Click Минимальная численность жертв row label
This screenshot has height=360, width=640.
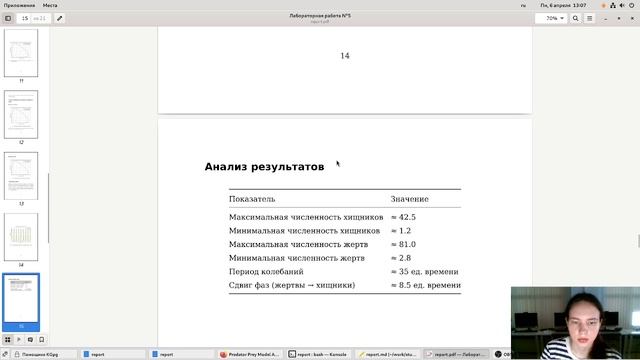[x=297, y=258]
